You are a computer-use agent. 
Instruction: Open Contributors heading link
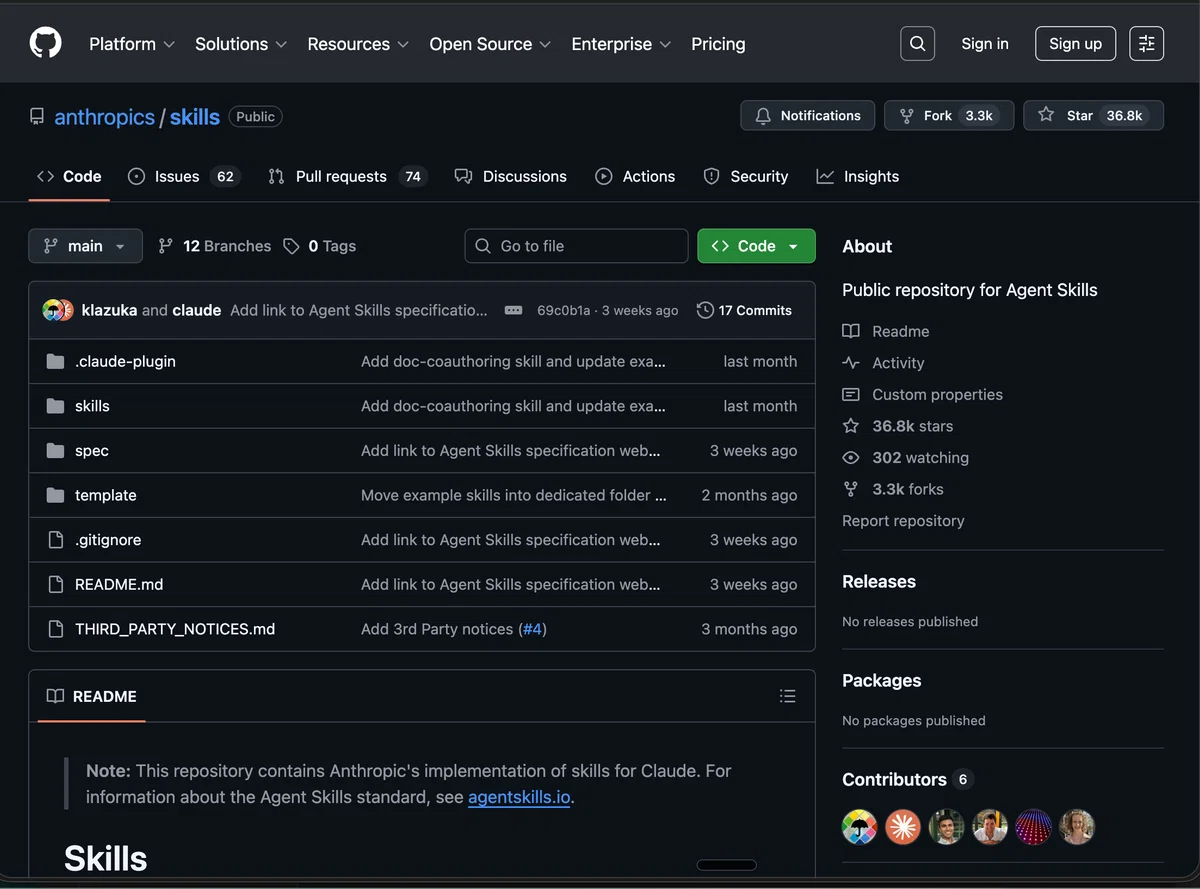[x=907, y=780]
